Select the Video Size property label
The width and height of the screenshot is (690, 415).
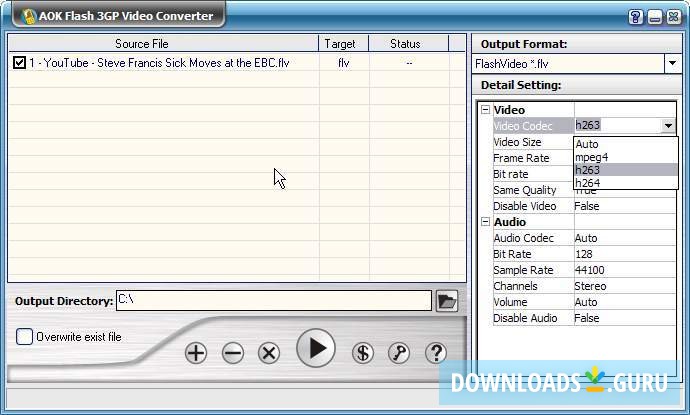coord(517,142)
